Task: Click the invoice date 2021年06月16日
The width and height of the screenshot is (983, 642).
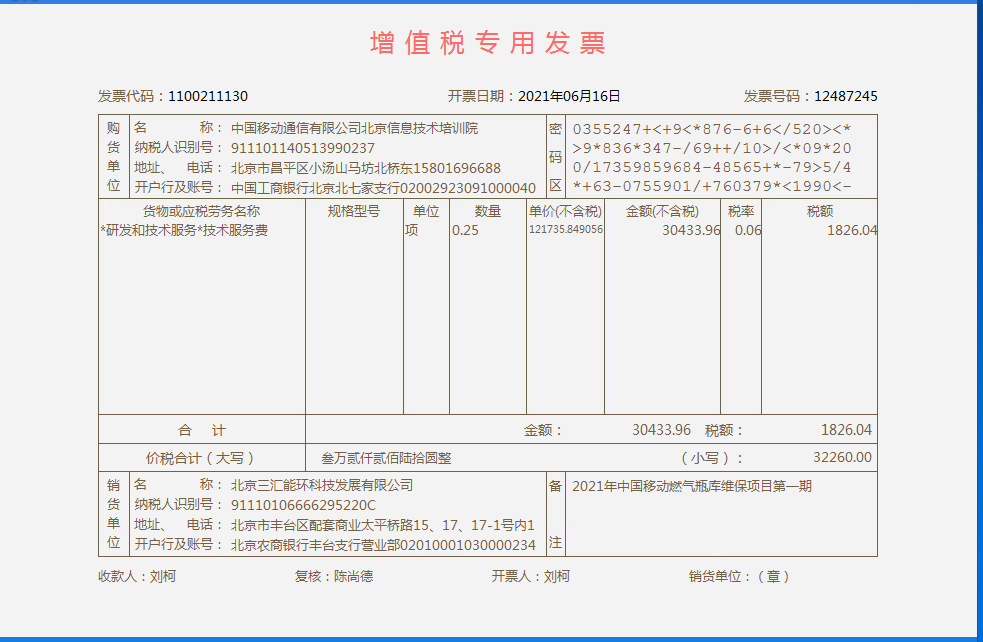Action: pos(569,96)
